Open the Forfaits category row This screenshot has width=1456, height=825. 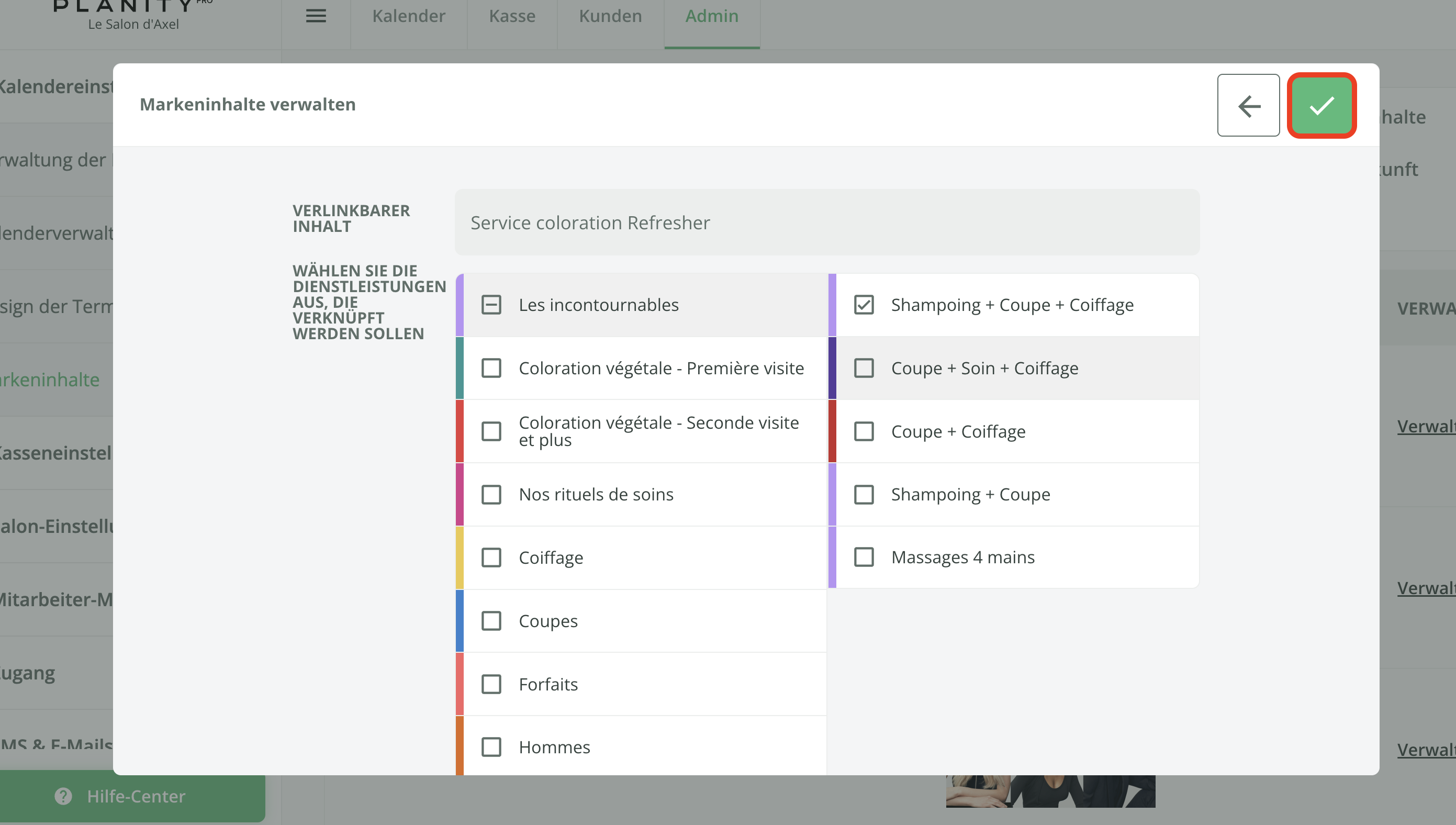[548, 684]
